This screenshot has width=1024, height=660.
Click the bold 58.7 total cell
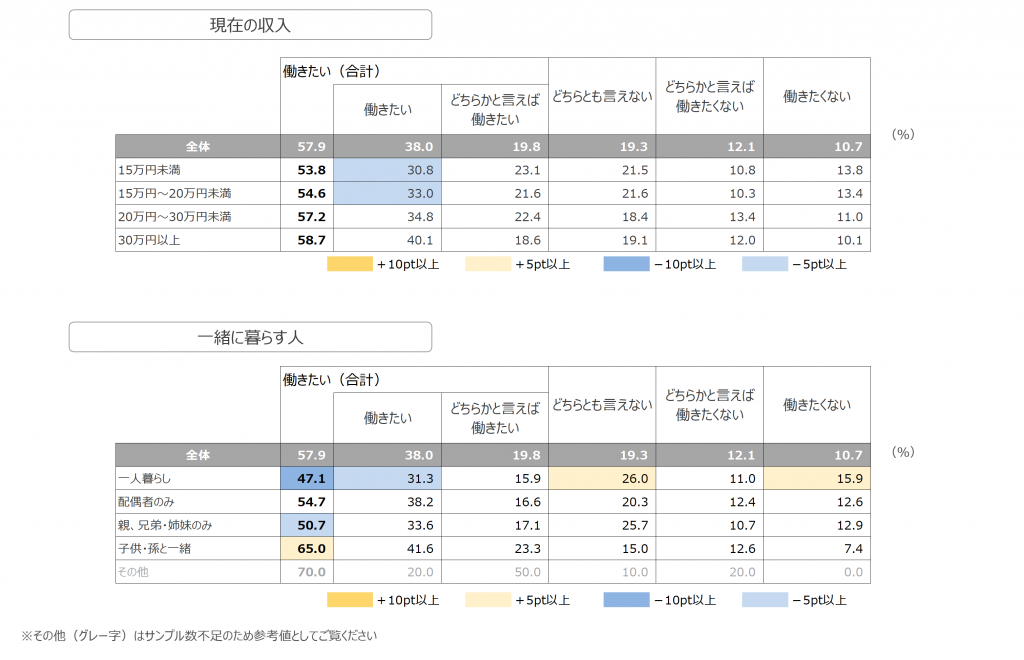pyautogui.click(x=307, y=240)
